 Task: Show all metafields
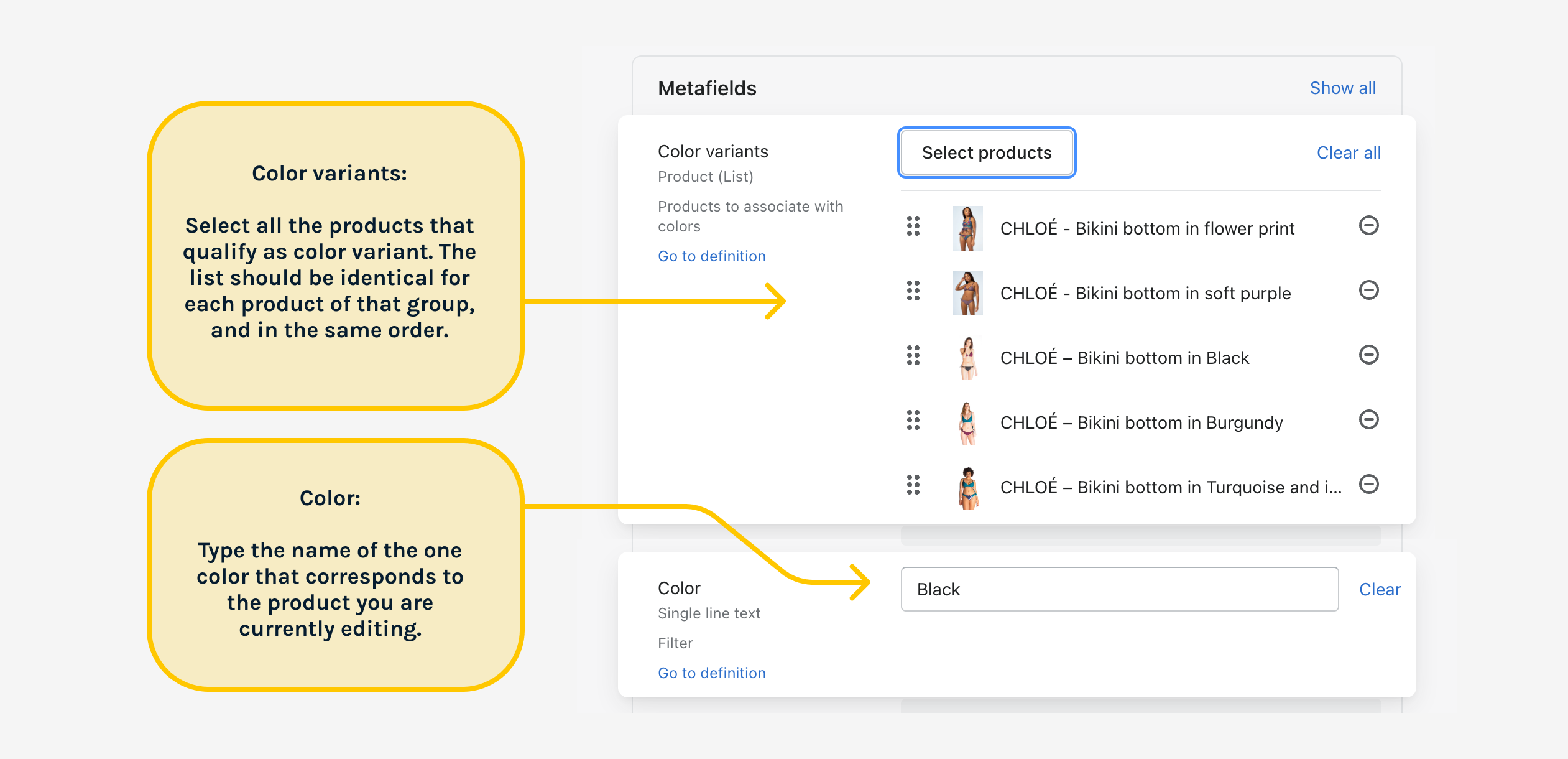coord(1343,88)
